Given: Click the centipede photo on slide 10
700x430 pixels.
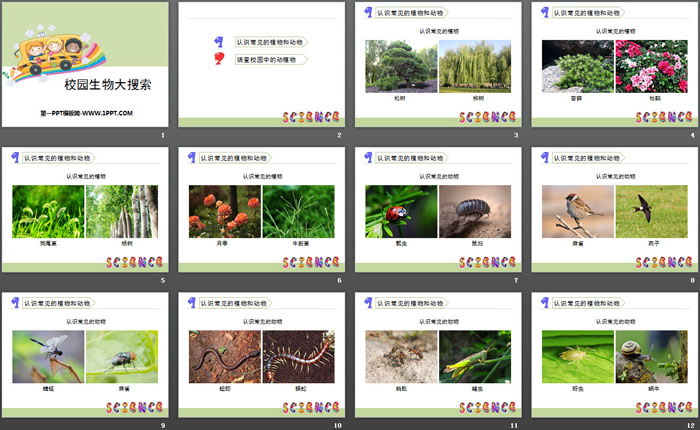Looking at the screenshot, I should pos(299,357).
